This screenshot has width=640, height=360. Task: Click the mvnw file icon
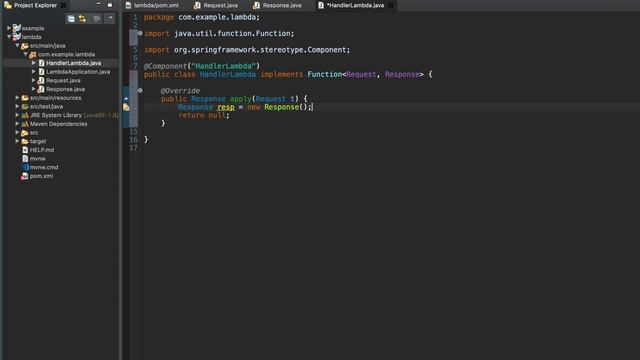25,158
